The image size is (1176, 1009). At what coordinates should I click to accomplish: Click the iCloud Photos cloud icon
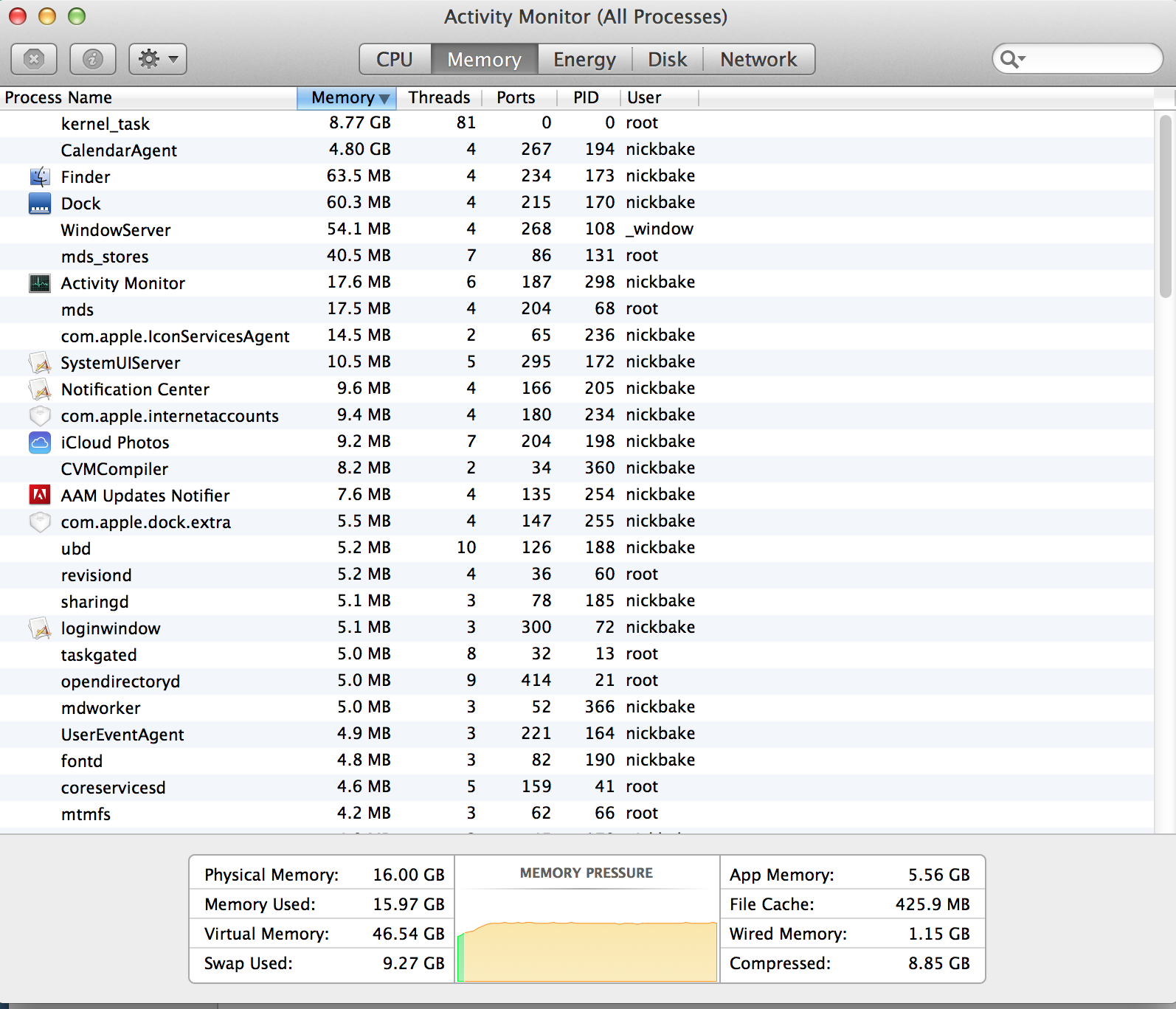point(40,443)
